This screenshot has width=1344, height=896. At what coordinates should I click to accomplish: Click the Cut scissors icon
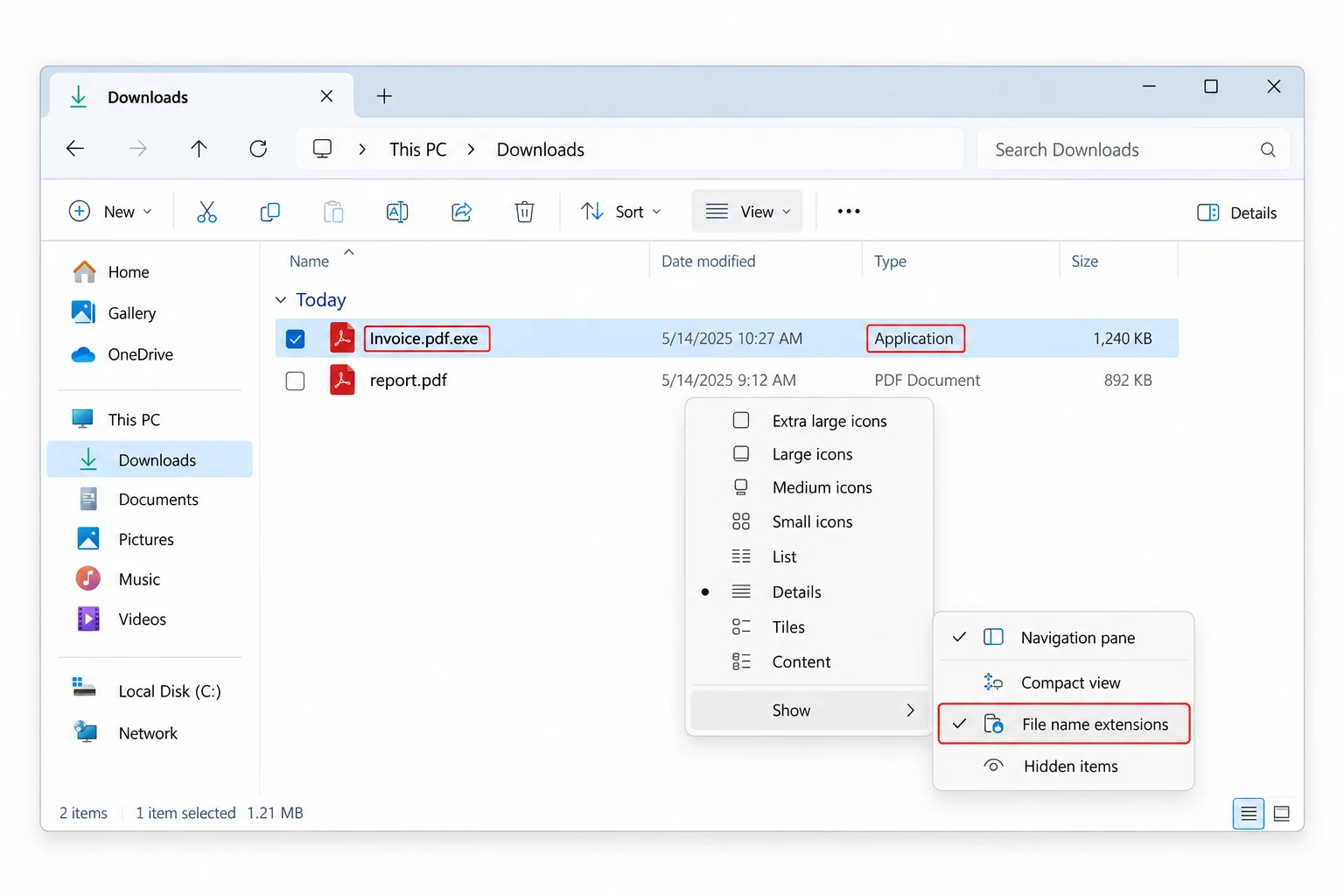[x=206, y=212]
